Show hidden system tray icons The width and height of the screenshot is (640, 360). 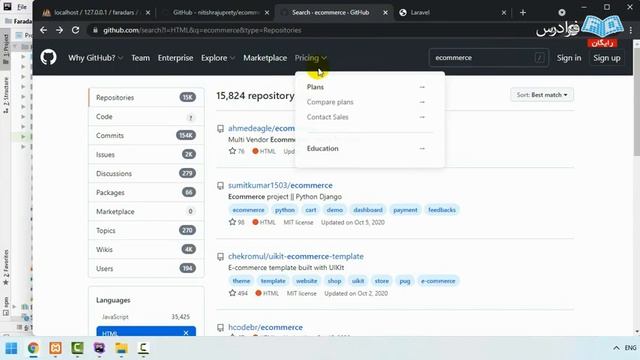coord(616,348)
